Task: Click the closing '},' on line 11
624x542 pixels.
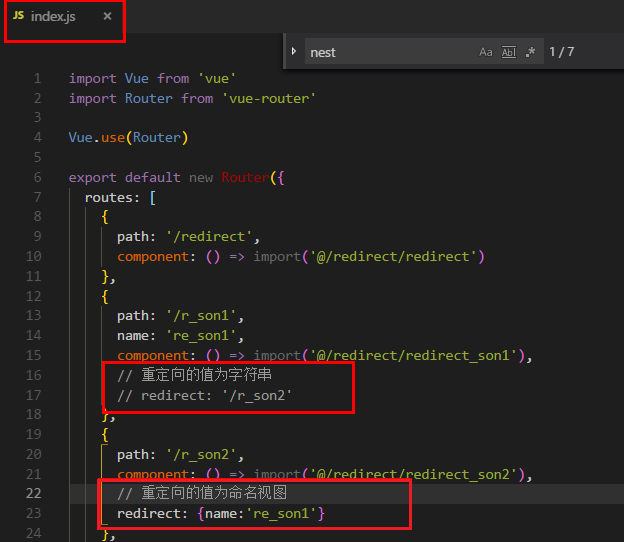Action: pyautogui.click(x=108, y=277)
